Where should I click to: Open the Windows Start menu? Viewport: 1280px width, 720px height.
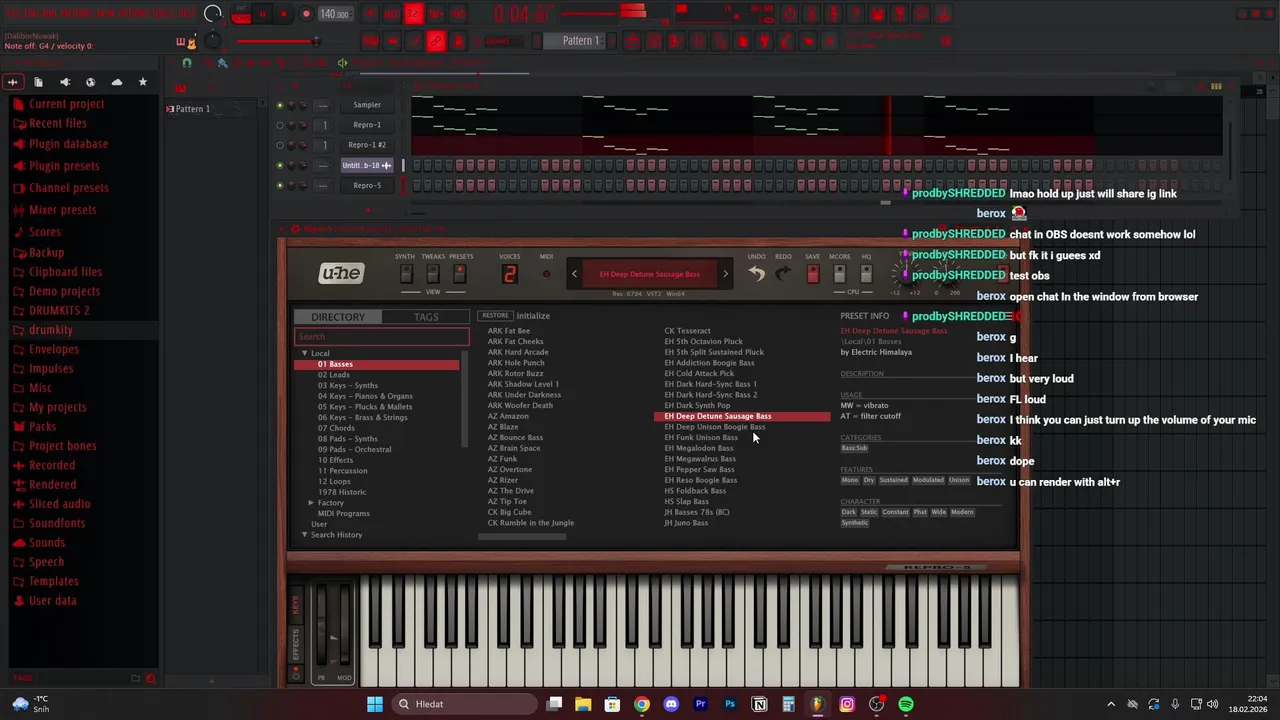[x=375, y=704]
